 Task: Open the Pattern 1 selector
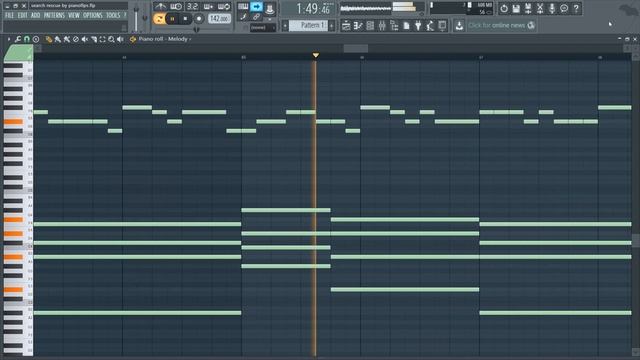point(309,26)
